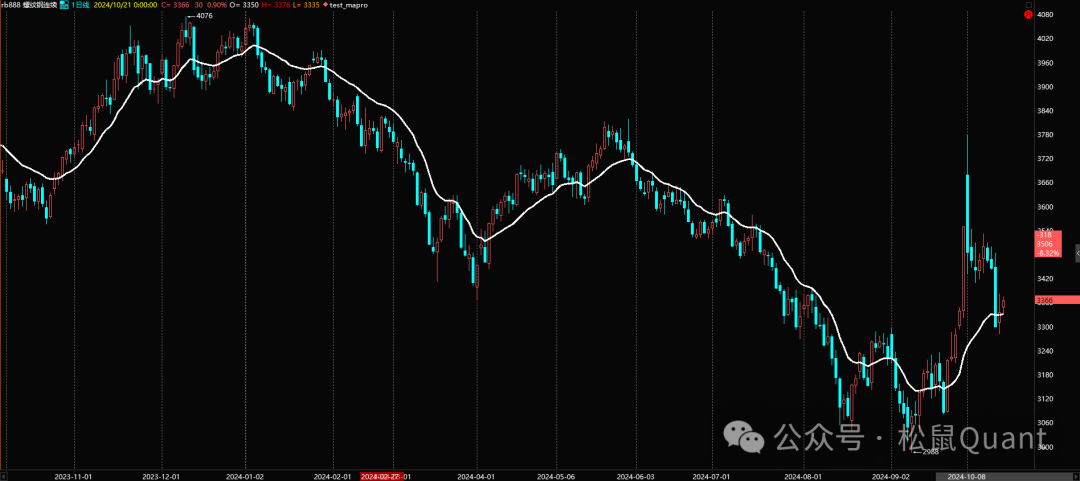Click the 4076 high price marker
The width and height of the screenshot is (1080, 481).
click(x=203, y=16)
